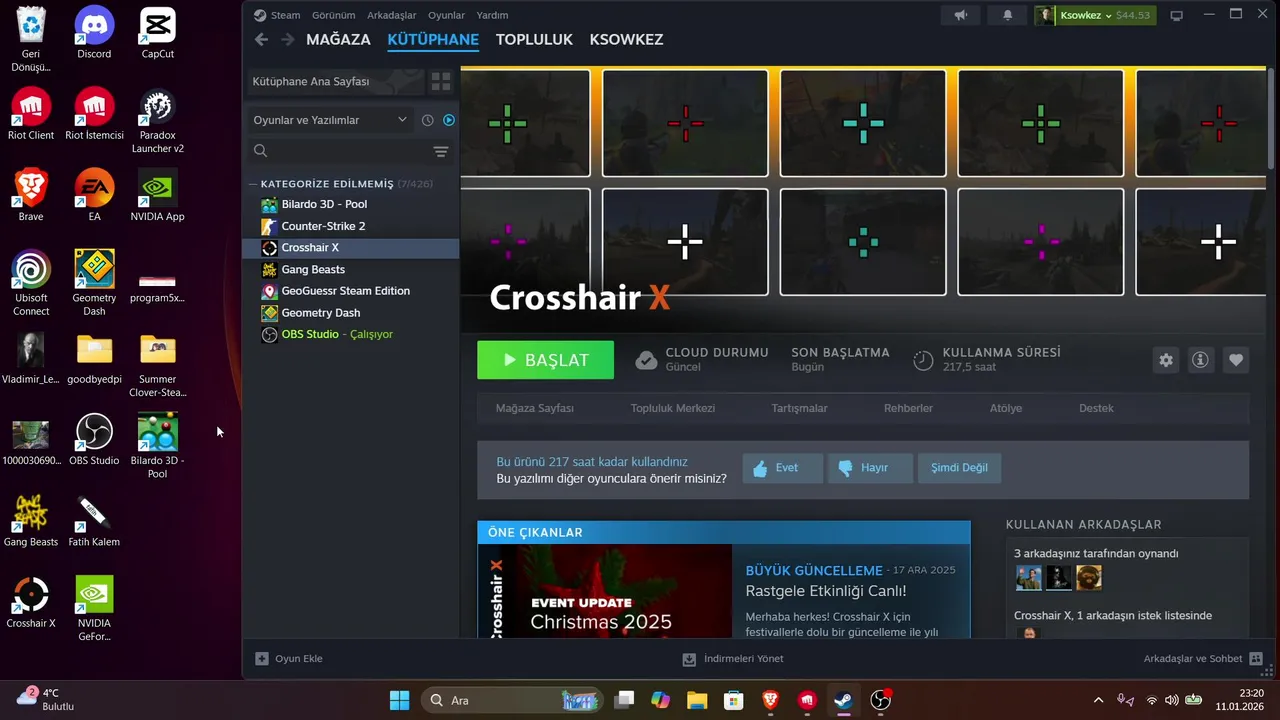1280x720 pixels.
Task: Open CapCut desktop shortcut
Action: tap(158, 33)
